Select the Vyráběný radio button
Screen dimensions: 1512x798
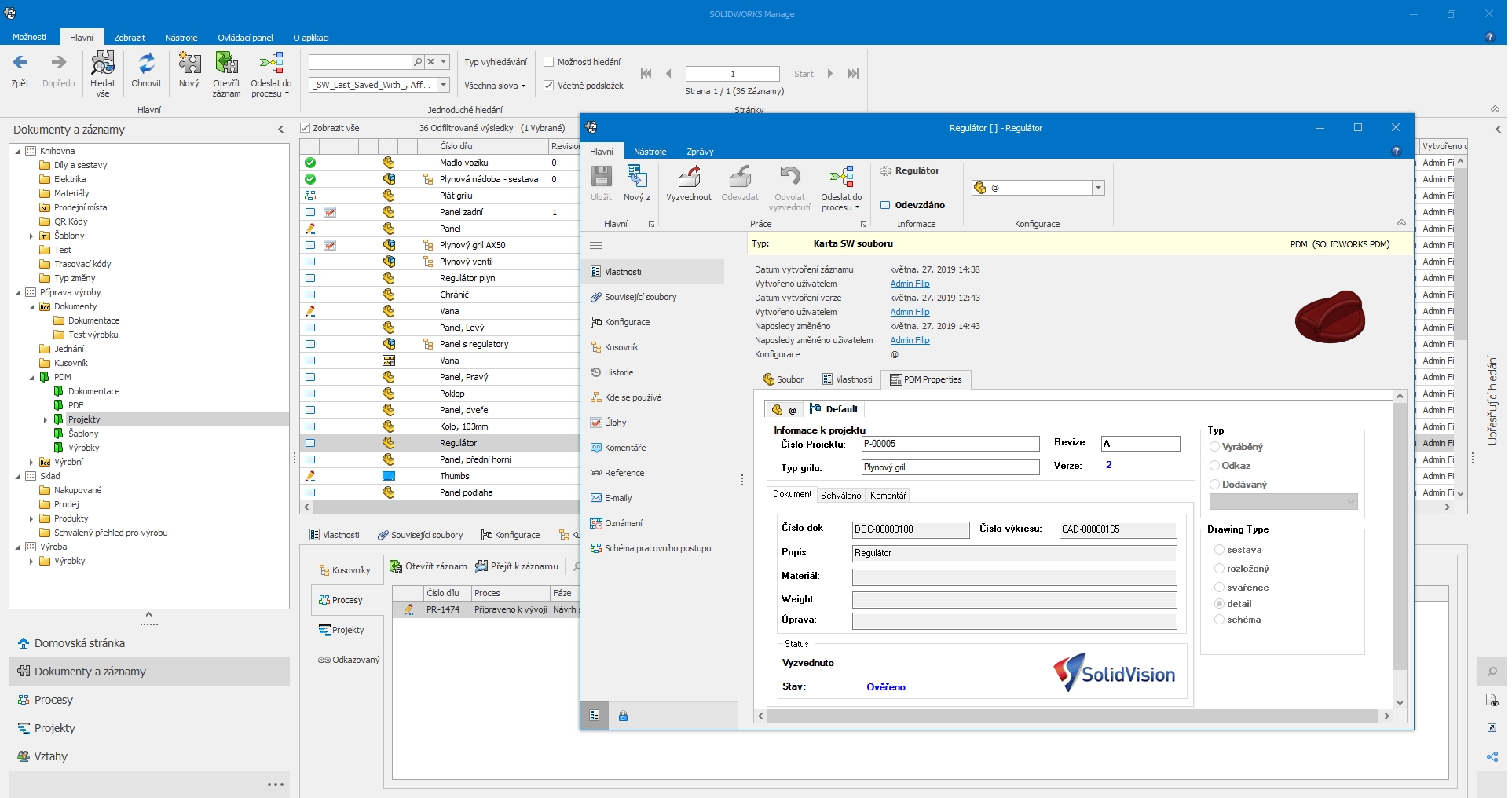(1215, 447)
